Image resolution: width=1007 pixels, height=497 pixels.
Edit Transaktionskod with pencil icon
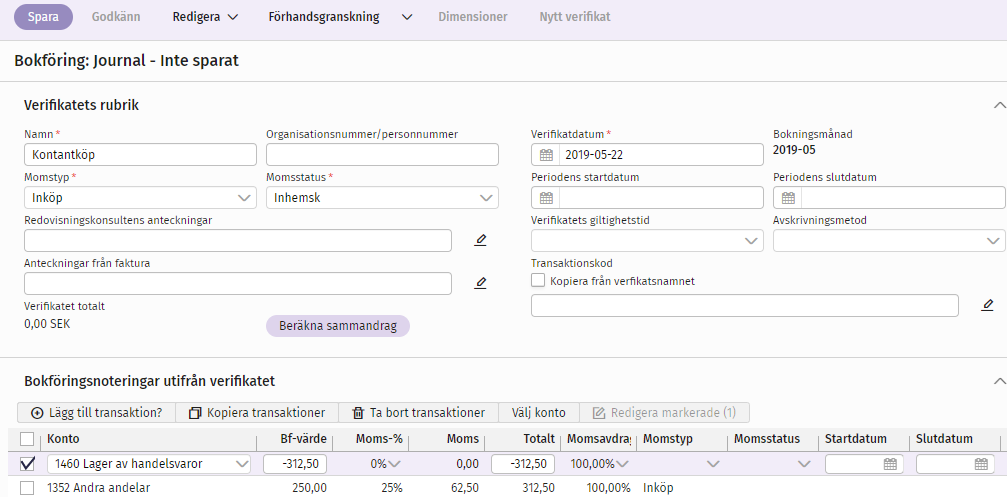coord(988,306)
